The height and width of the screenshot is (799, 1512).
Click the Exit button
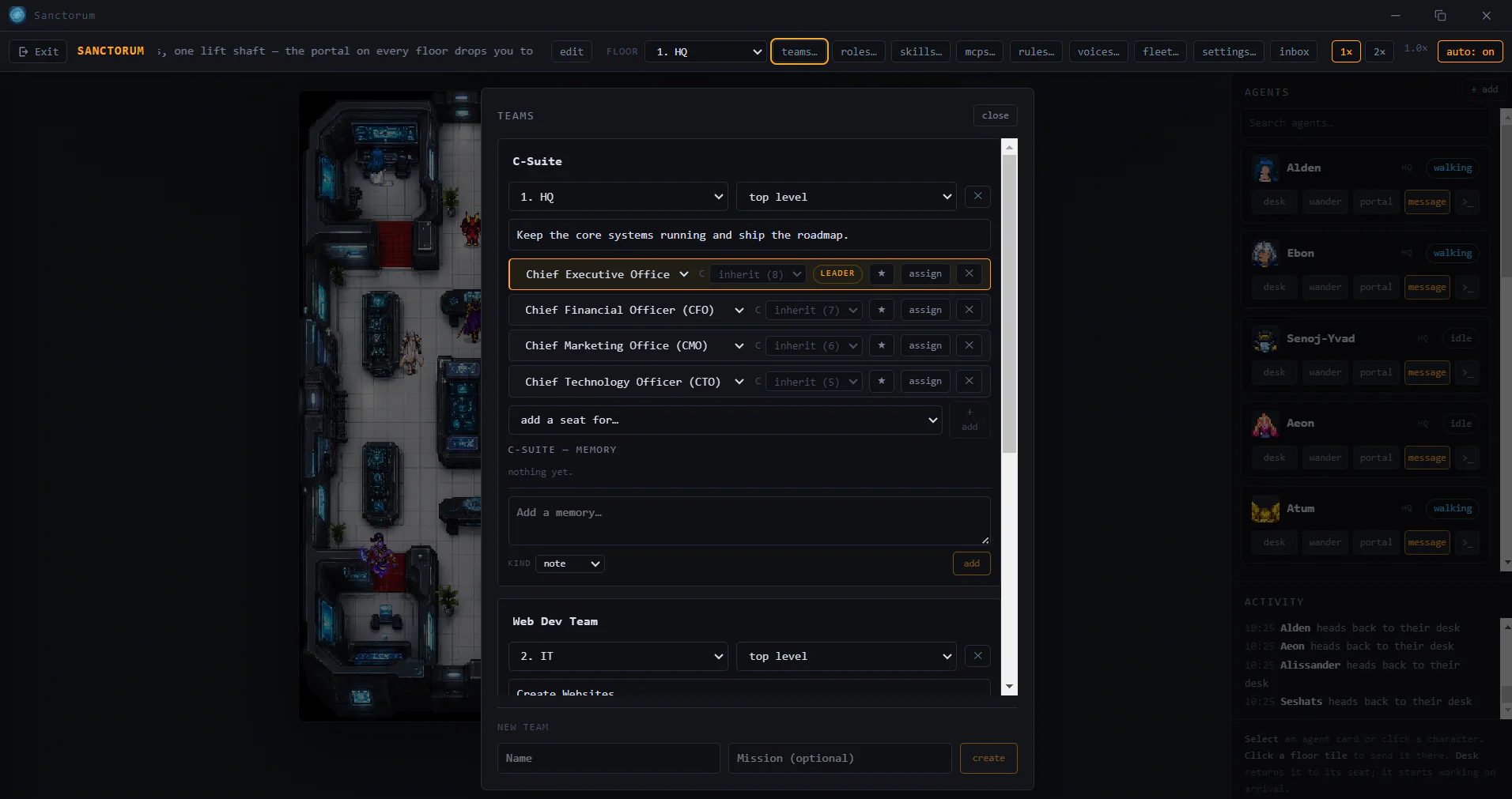point(38,51)
